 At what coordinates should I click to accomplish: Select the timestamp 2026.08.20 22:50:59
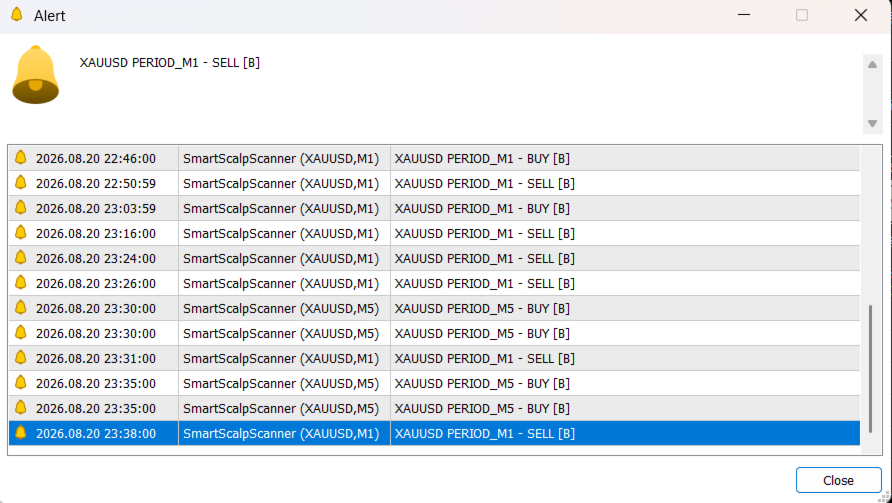[x=96, y=184]
